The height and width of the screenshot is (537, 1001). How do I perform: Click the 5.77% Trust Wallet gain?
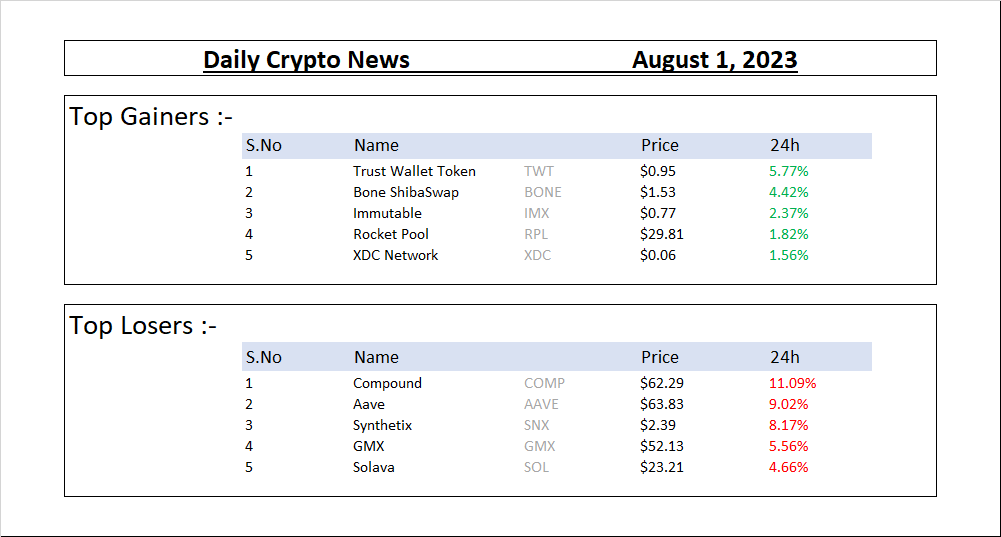(788, 171)
